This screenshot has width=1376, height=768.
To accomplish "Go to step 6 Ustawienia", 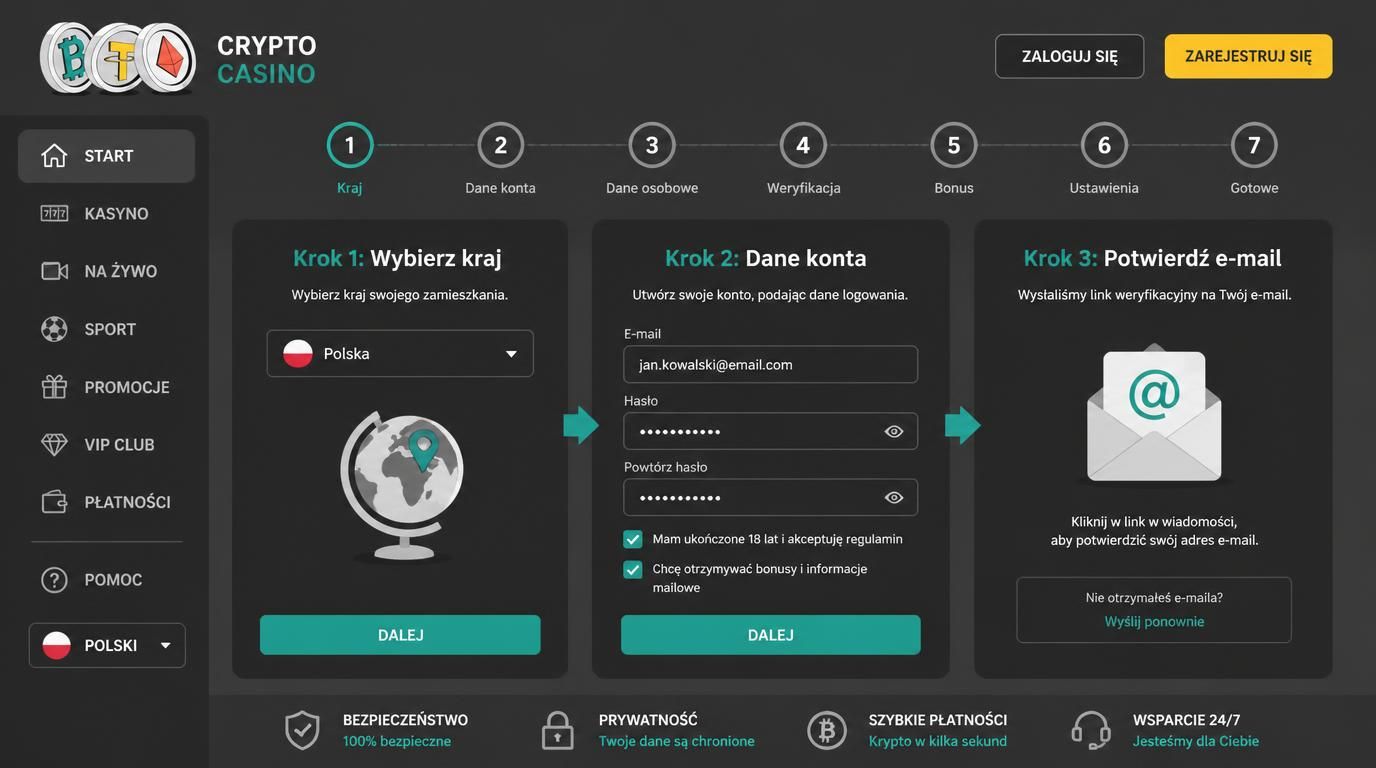I will click(1104, 145).
